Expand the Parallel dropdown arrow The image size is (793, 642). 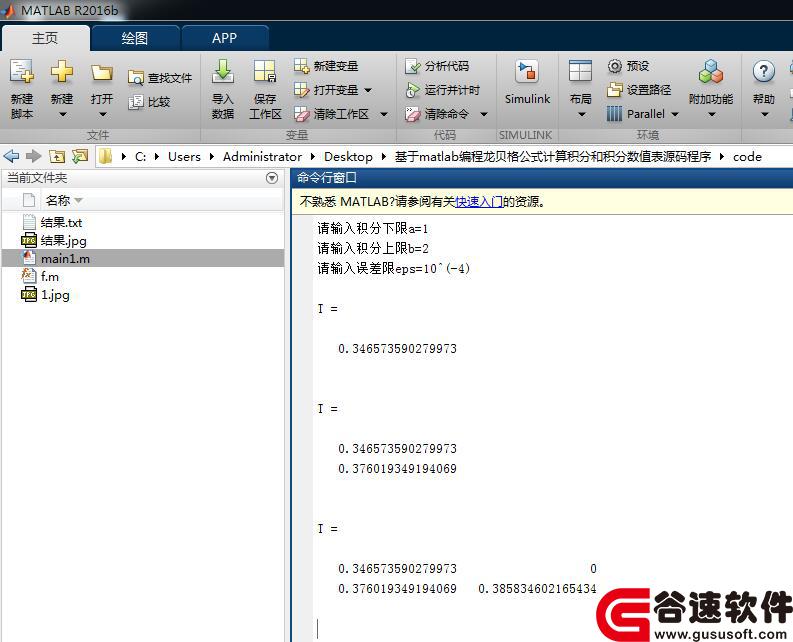tap(675, 114)
